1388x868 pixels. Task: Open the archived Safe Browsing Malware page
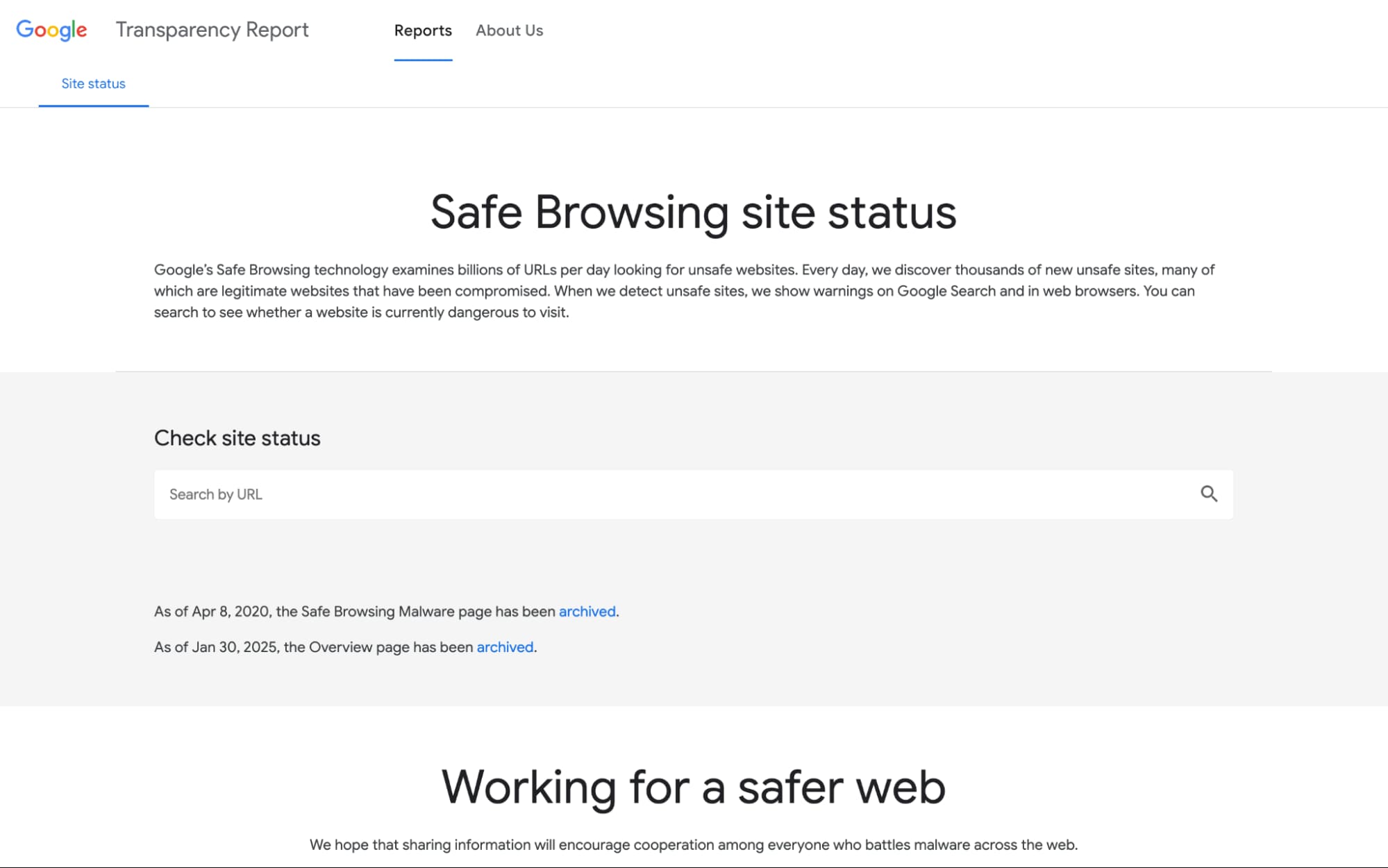pos(587,612)
